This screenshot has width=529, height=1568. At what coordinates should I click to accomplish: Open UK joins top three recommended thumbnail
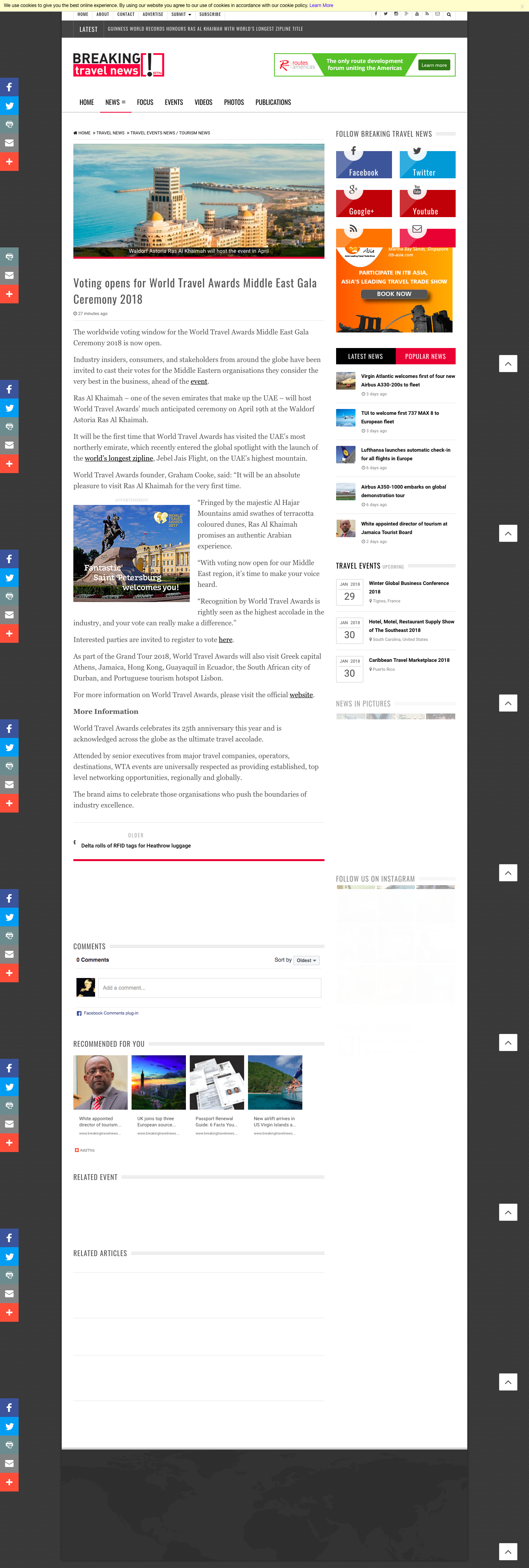(159, 1082)
